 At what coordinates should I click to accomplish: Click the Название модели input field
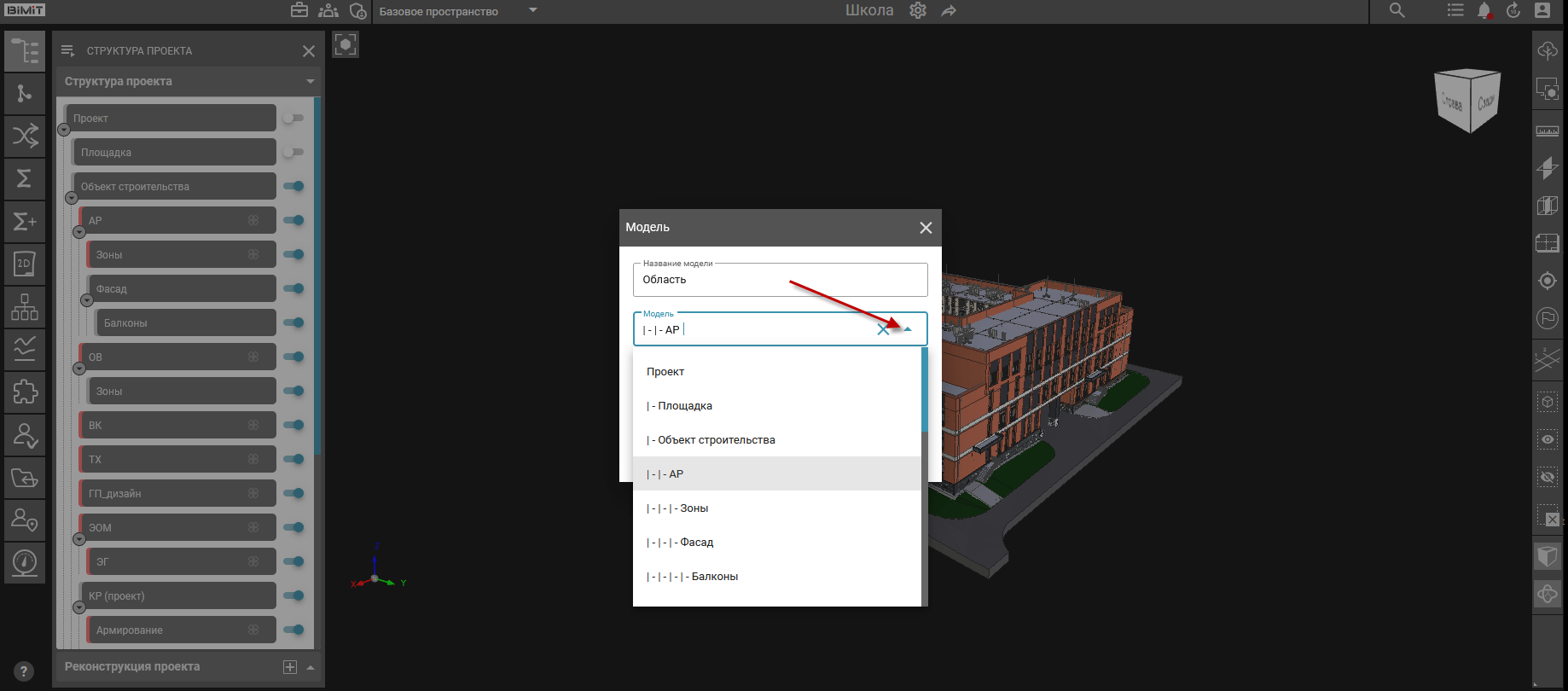[x=780, y=280]
